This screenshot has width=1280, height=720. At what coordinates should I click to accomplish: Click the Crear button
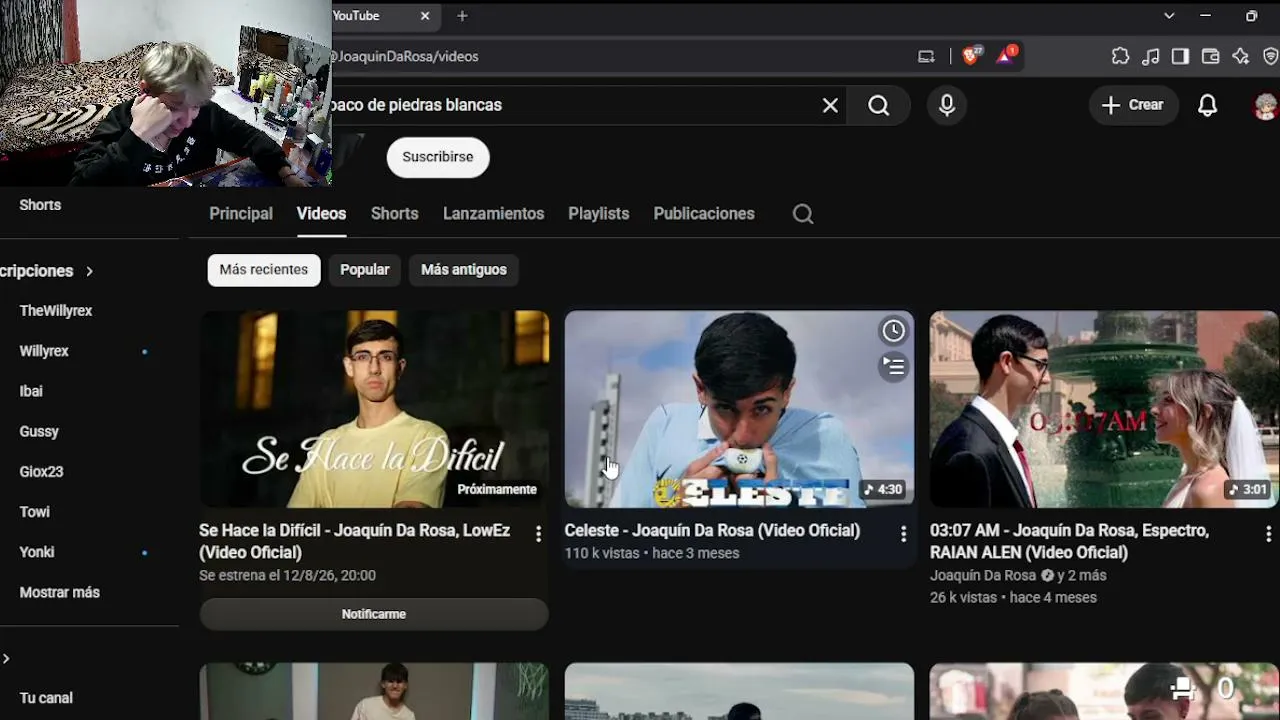click(1133, 105)
